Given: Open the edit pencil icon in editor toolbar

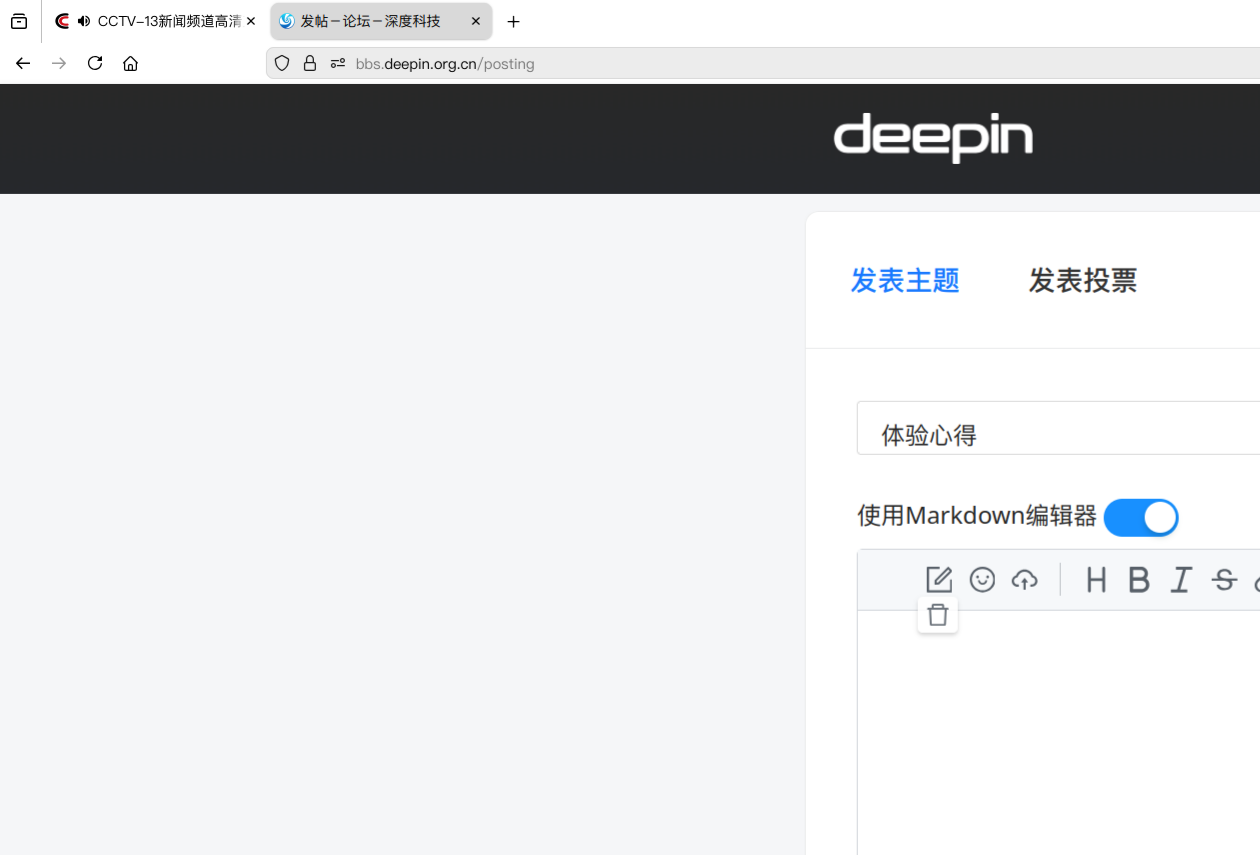Looking at the screenshot, I should click(x=939, y=580).
